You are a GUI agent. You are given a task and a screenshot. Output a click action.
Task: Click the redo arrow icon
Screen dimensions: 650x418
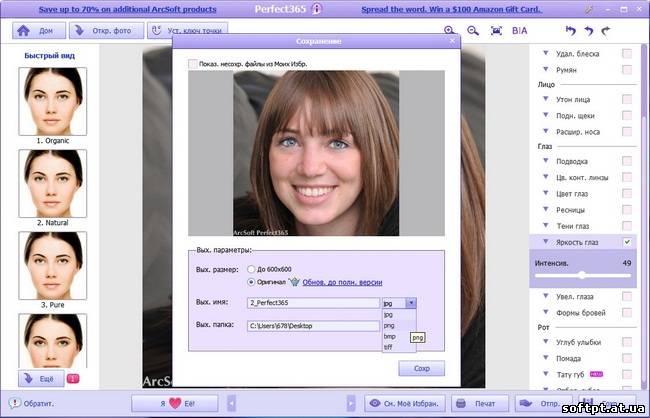[x=606, y=30]
